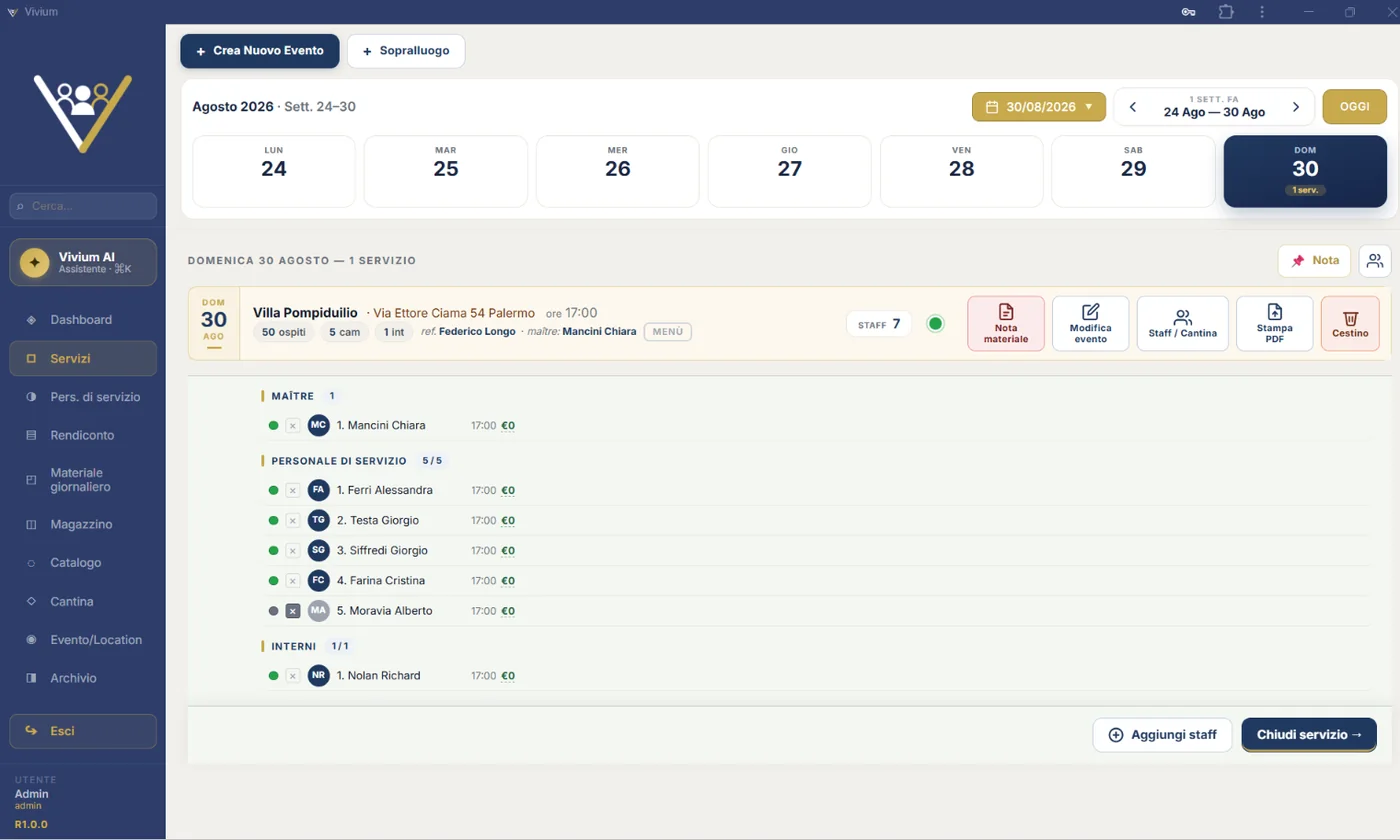Go to previous week with left chevron
Screen dimensions: 1400x840
click(1132, 107)
